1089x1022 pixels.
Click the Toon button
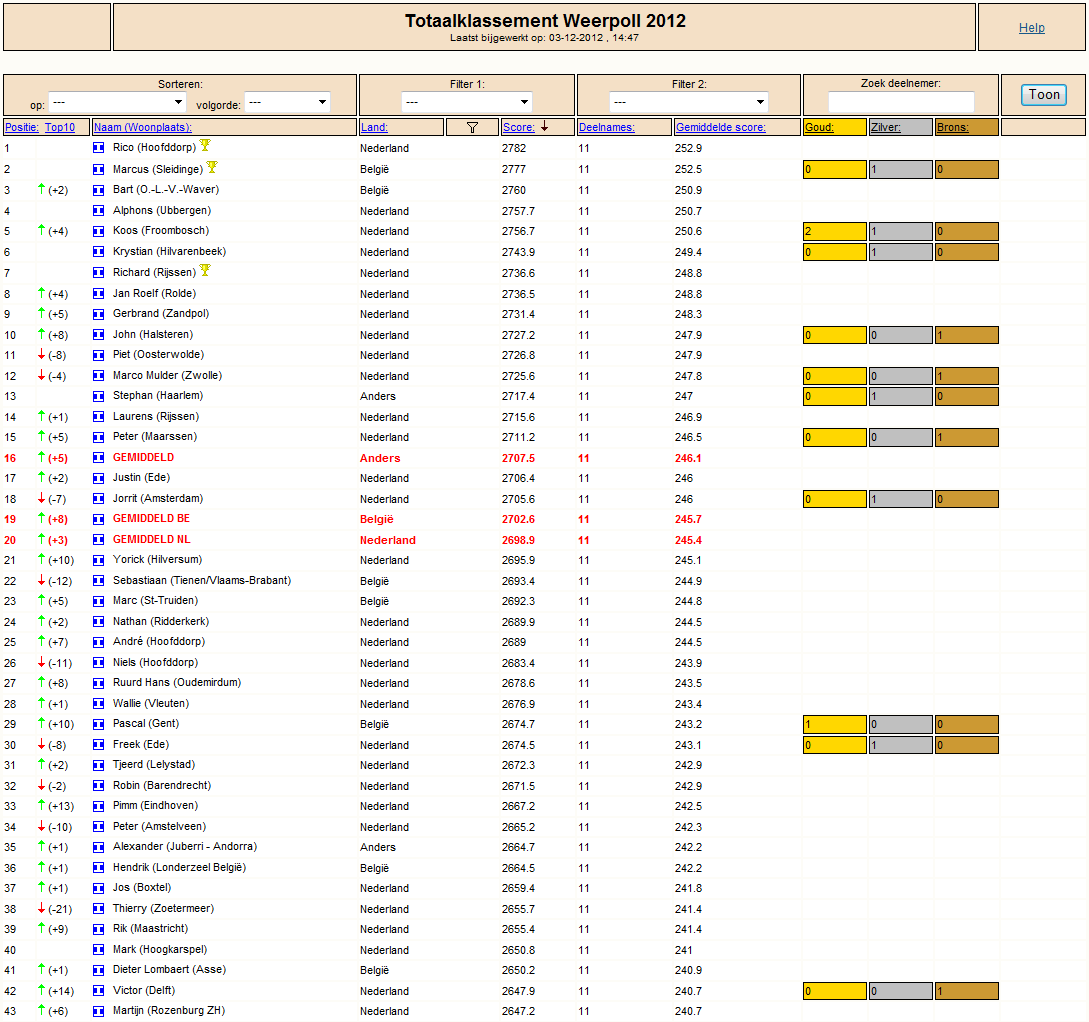(1044, 94)
